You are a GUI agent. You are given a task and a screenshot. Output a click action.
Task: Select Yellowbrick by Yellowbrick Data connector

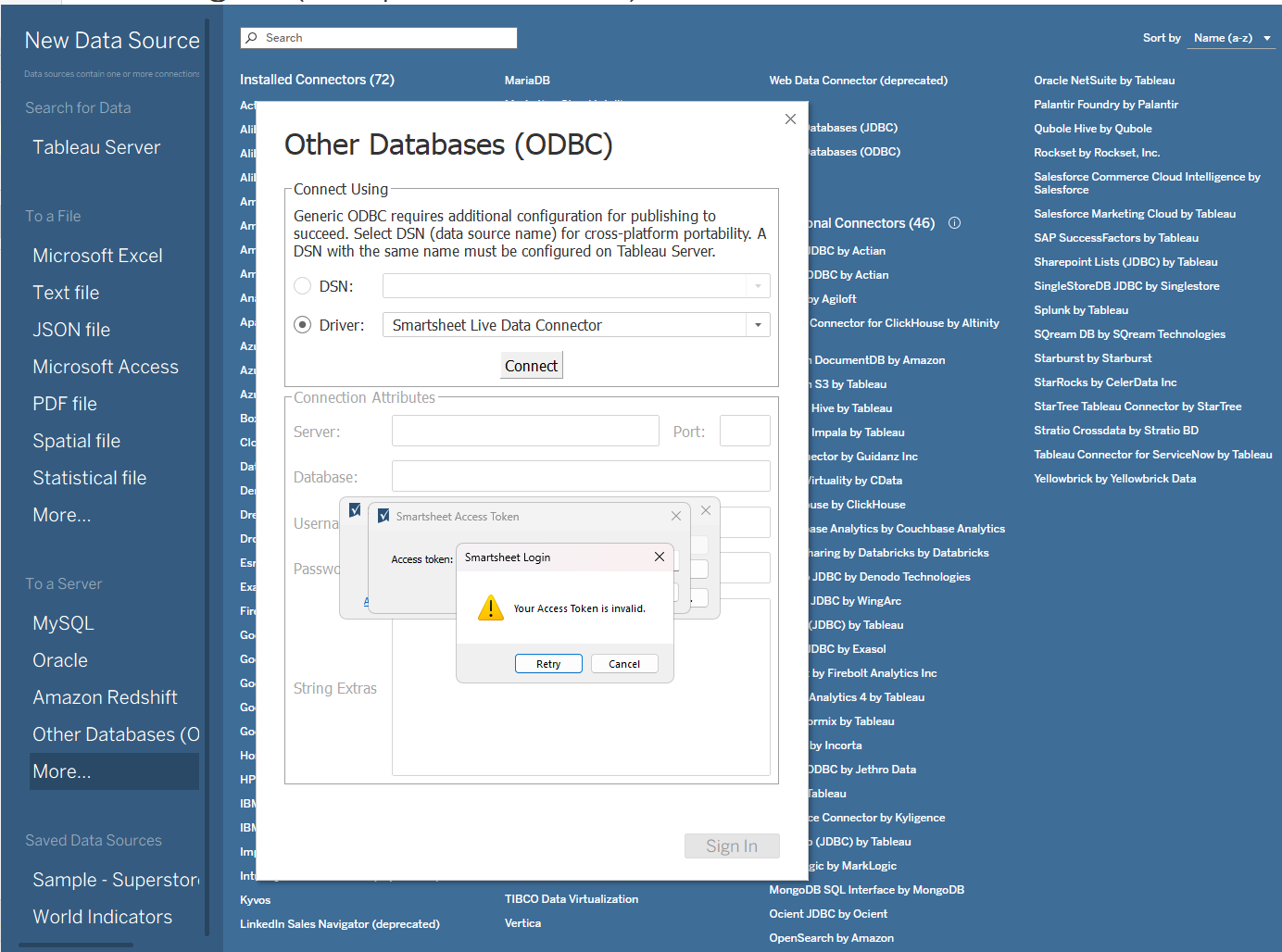click(x=1114, y=479)
